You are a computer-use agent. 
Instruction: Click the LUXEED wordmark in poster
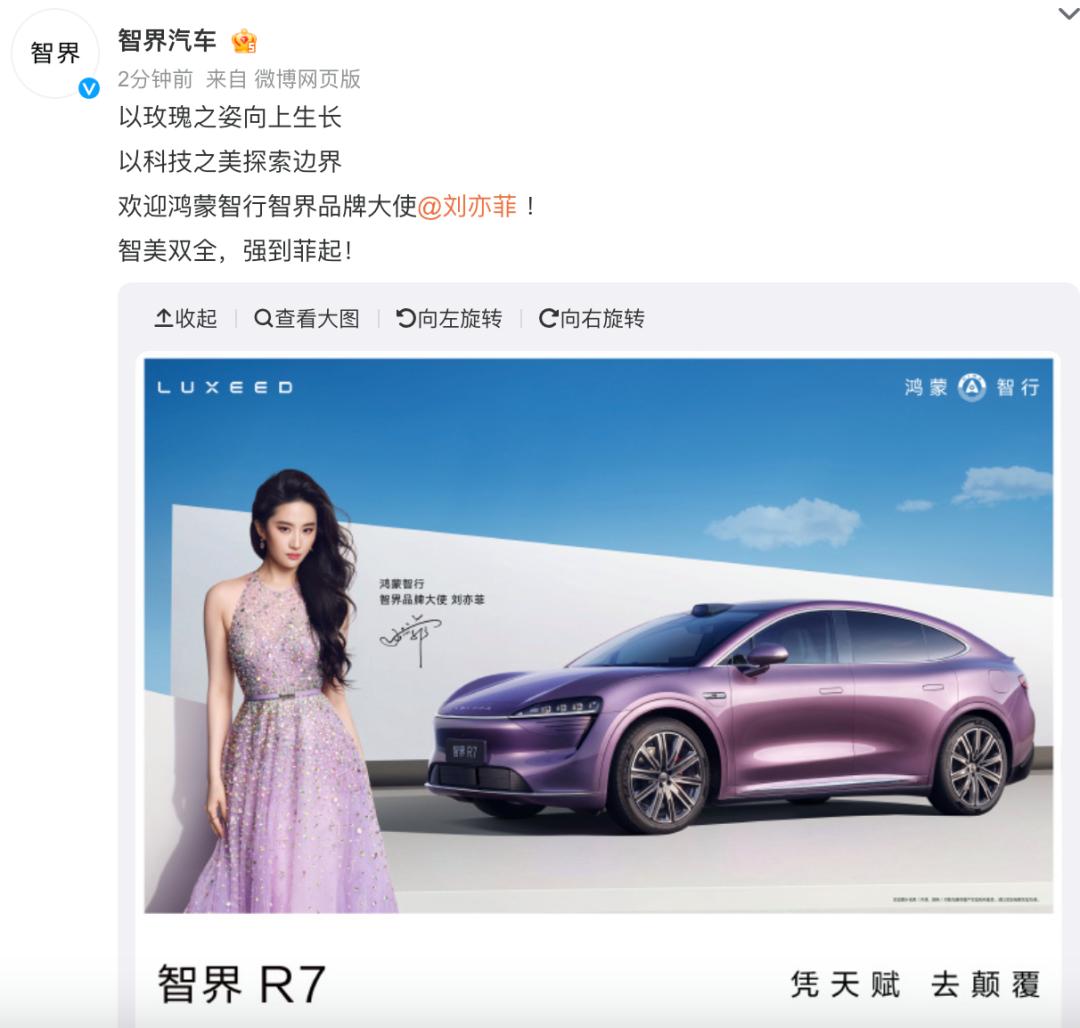225,388
